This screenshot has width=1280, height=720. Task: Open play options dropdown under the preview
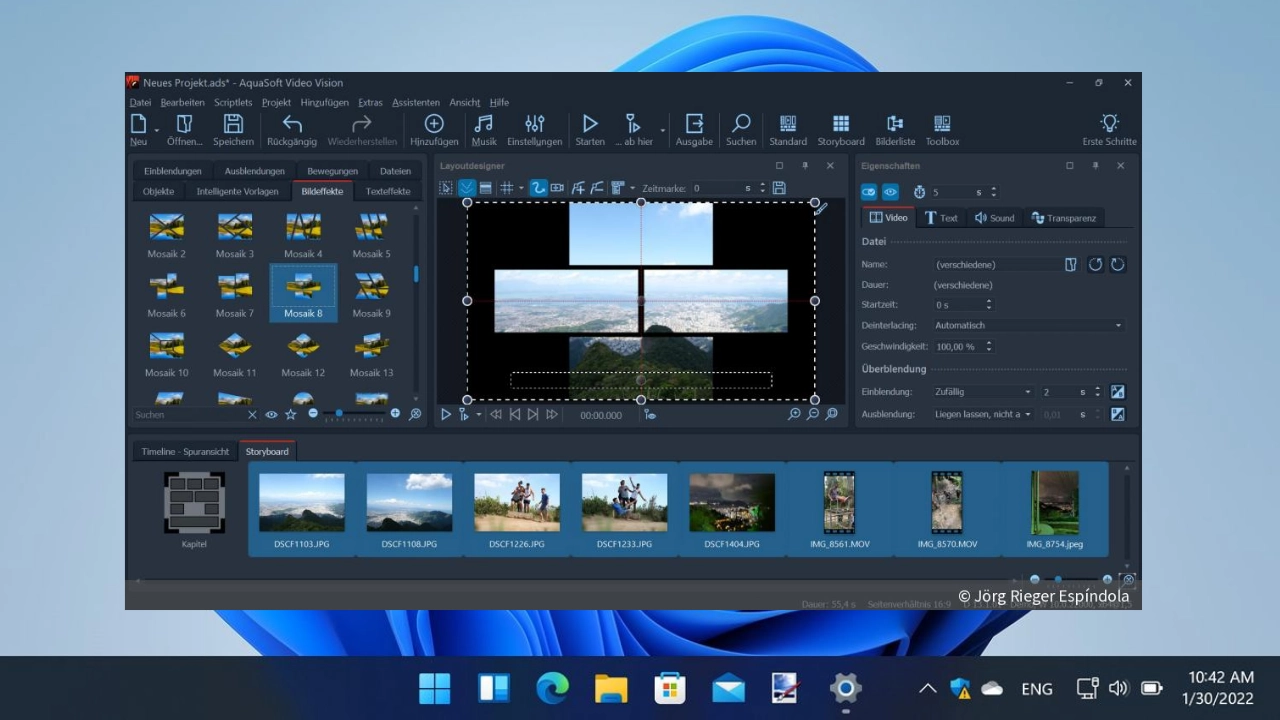tap(479, 414)
